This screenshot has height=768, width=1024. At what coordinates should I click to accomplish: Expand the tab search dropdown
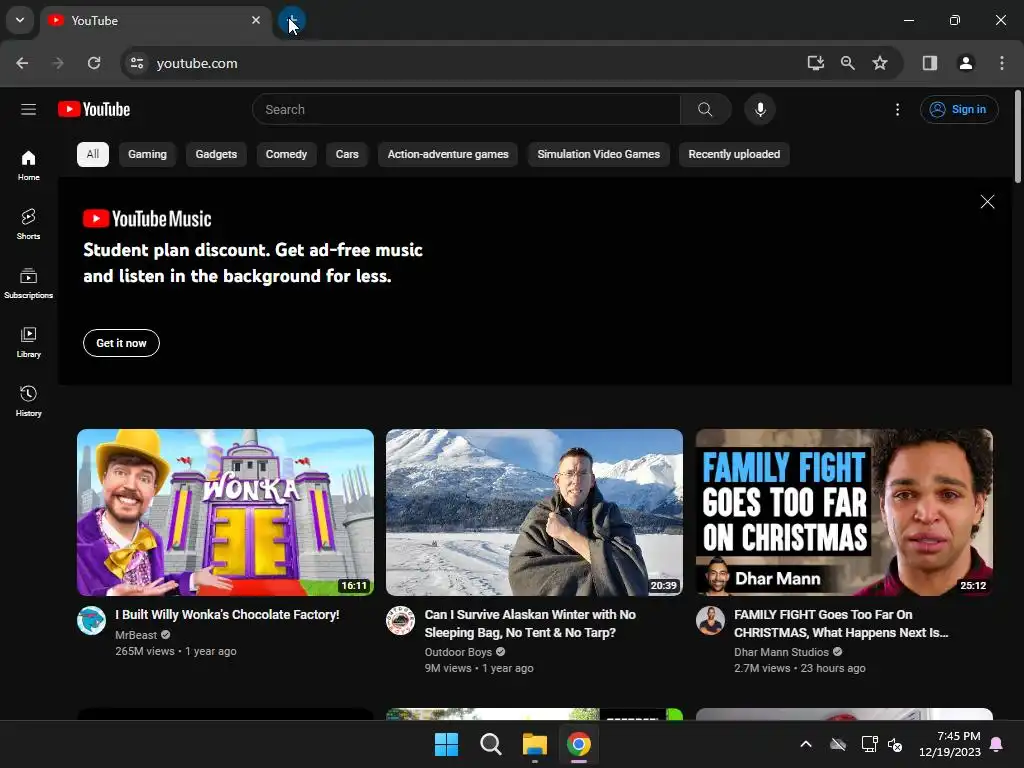coord(20,20)
